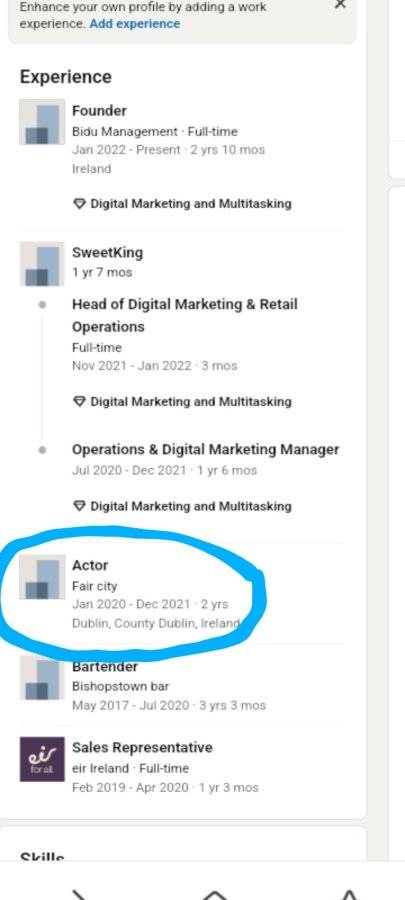Click the Fair city company logo
This screenshot has width=405, height=900.
coord(42,576)
